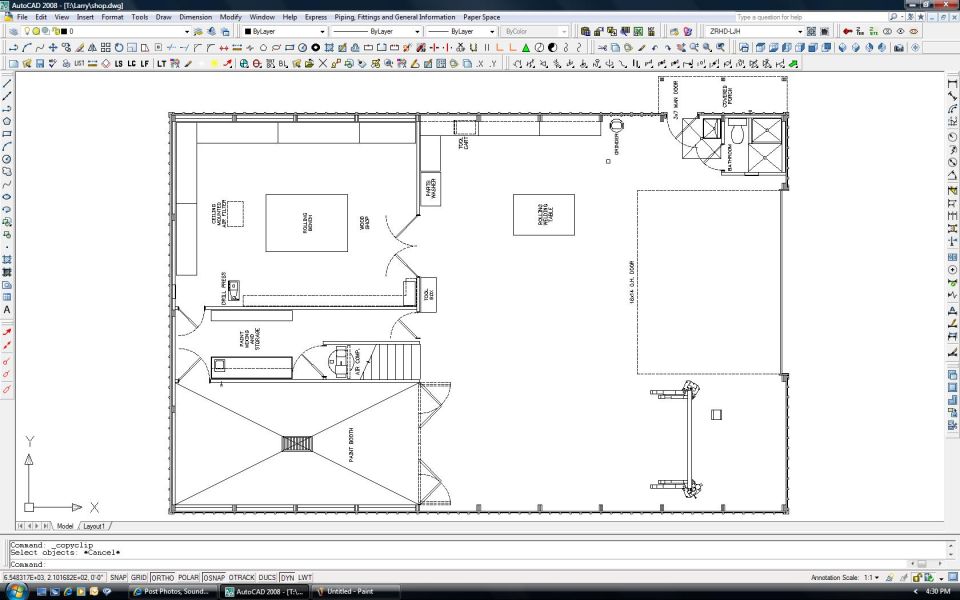Open the Dimension menu

tap(195, 17)
